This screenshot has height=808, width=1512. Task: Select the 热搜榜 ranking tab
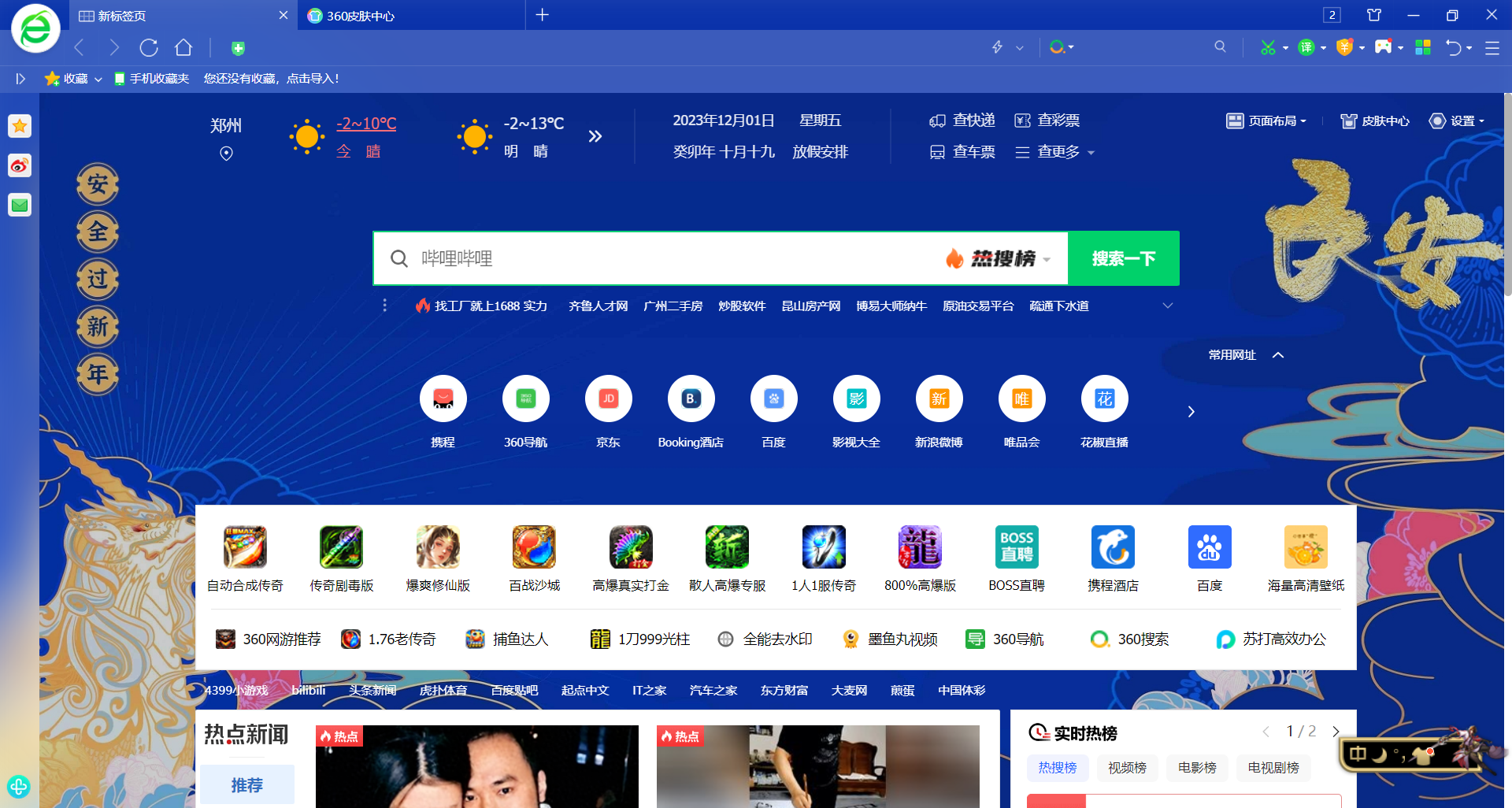(1058, 767)
